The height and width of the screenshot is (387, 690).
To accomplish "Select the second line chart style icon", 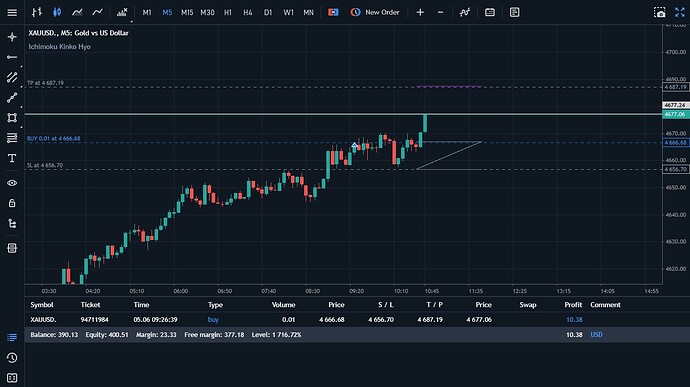I will tap(97, 12).
